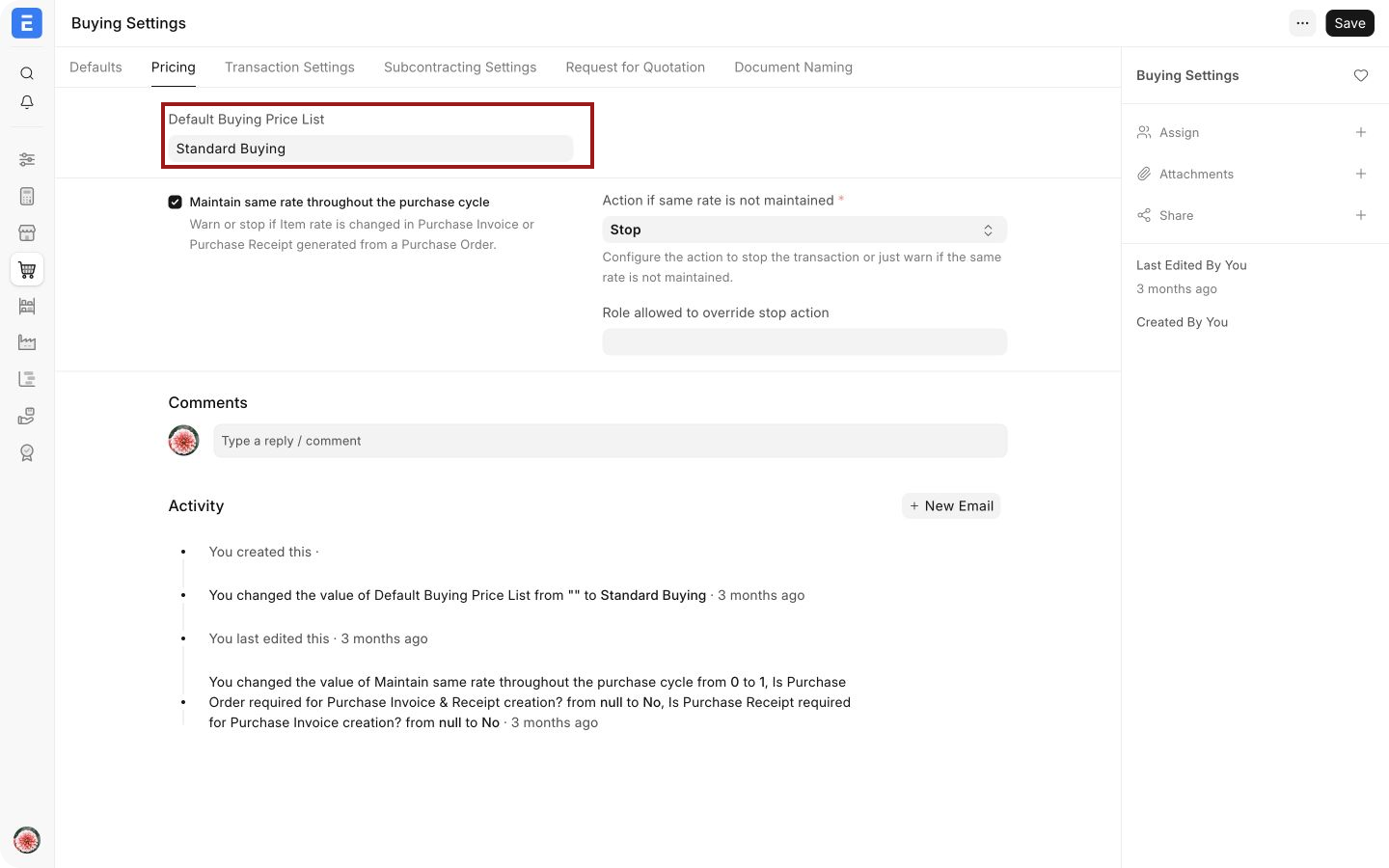This screenshot has width=1389, height=868.
Task: Open the Gantt chart Projects sidebar icon
Action: pyautogui.click(x=27, y=379)
